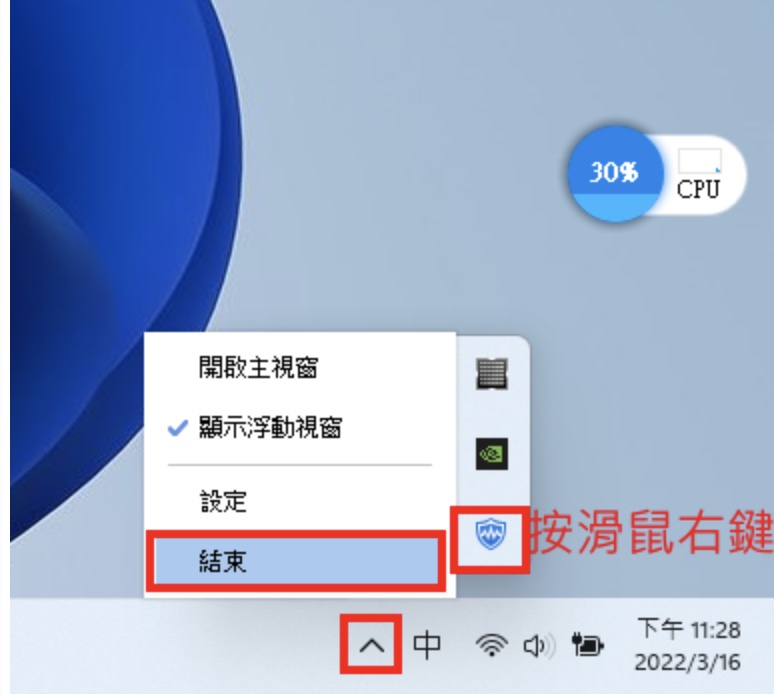Click the NVIDIA tray icon
The height and width of the screenshot is (698, 774).
(492, 454)
